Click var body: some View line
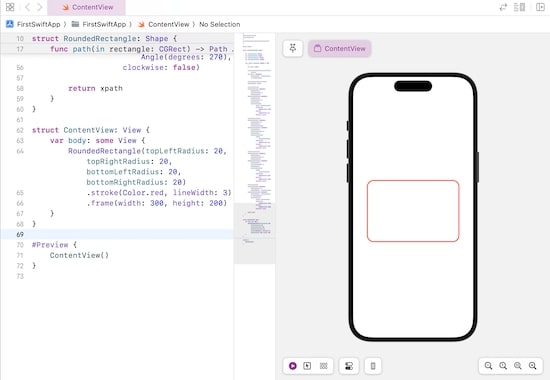Image resolution: width=550 pixels, height=380 pixels. pyautogui.click(x=98, y=141)
